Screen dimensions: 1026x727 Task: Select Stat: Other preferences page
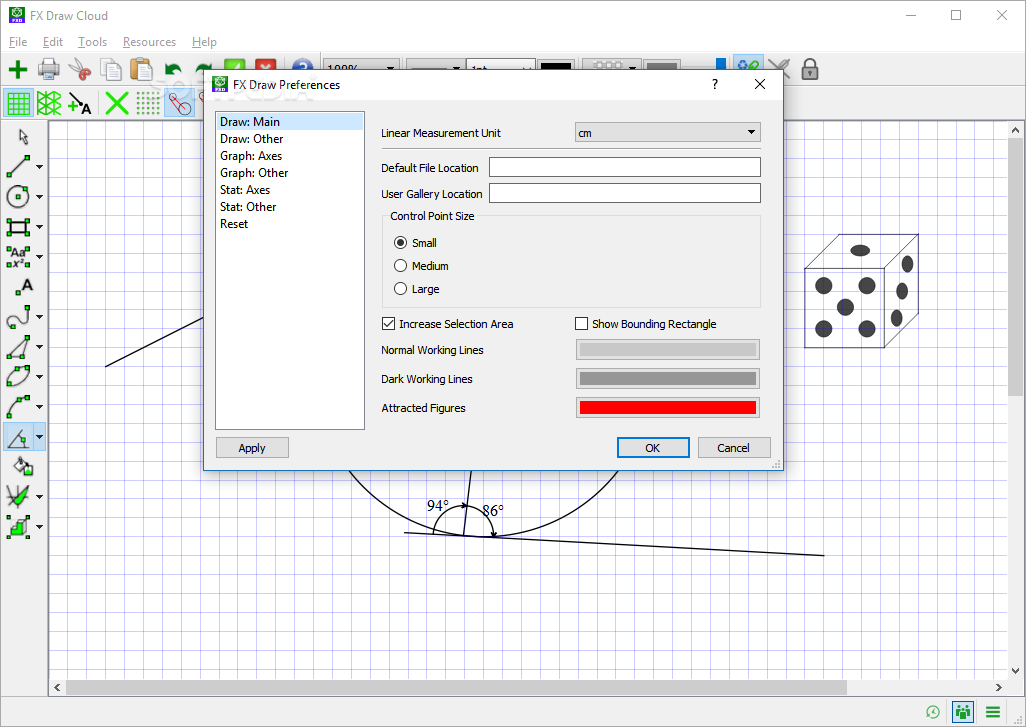tap(290, 207)
